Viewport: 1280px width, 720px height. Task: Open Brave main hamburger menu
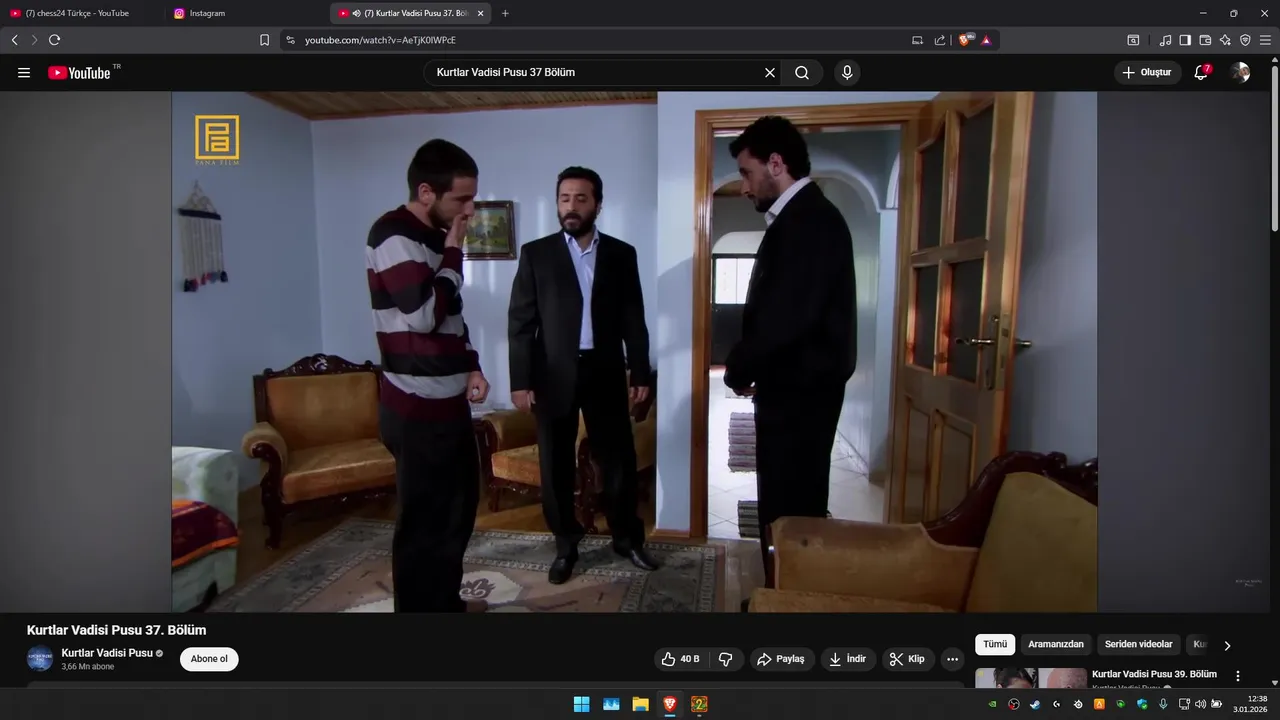click(x=1265, y=40)
